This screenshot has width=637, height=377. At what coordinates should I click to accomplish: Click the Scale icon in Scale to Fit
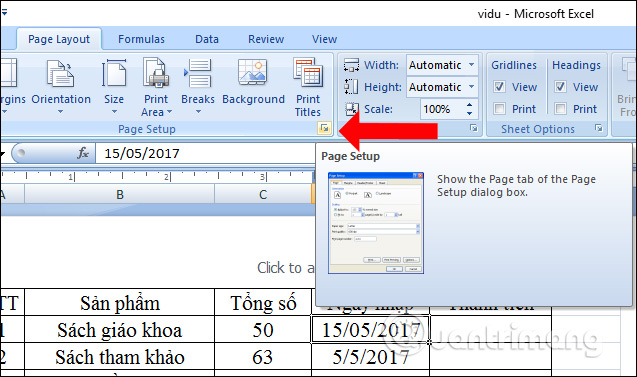coord(351,109)
